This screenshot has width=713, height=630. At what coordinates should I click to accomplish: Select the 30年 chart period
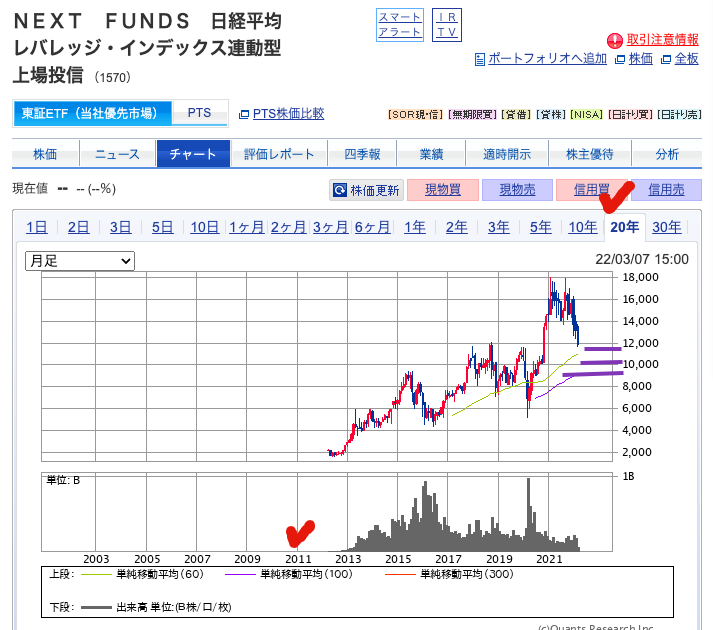(x=667, y=227)
